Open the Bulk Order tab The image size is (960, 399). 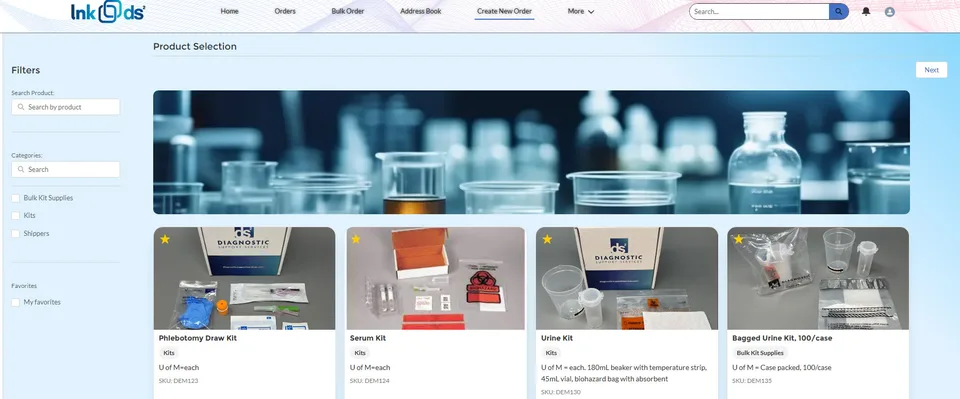pyautogui.click(x=348, y=12)
